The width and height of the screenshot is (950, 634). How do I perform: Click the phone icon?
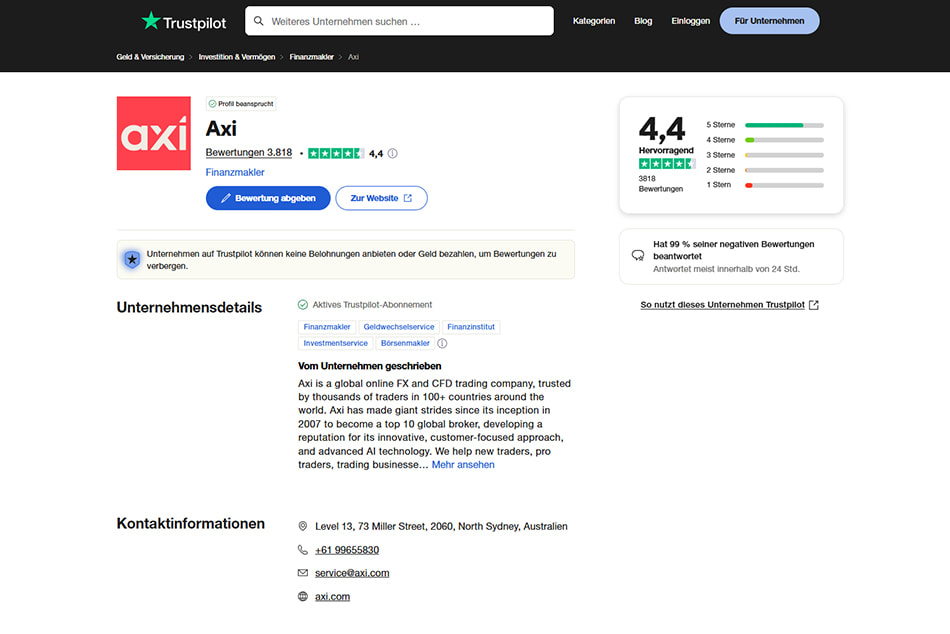pyautogui.click(x=303, y=550)
